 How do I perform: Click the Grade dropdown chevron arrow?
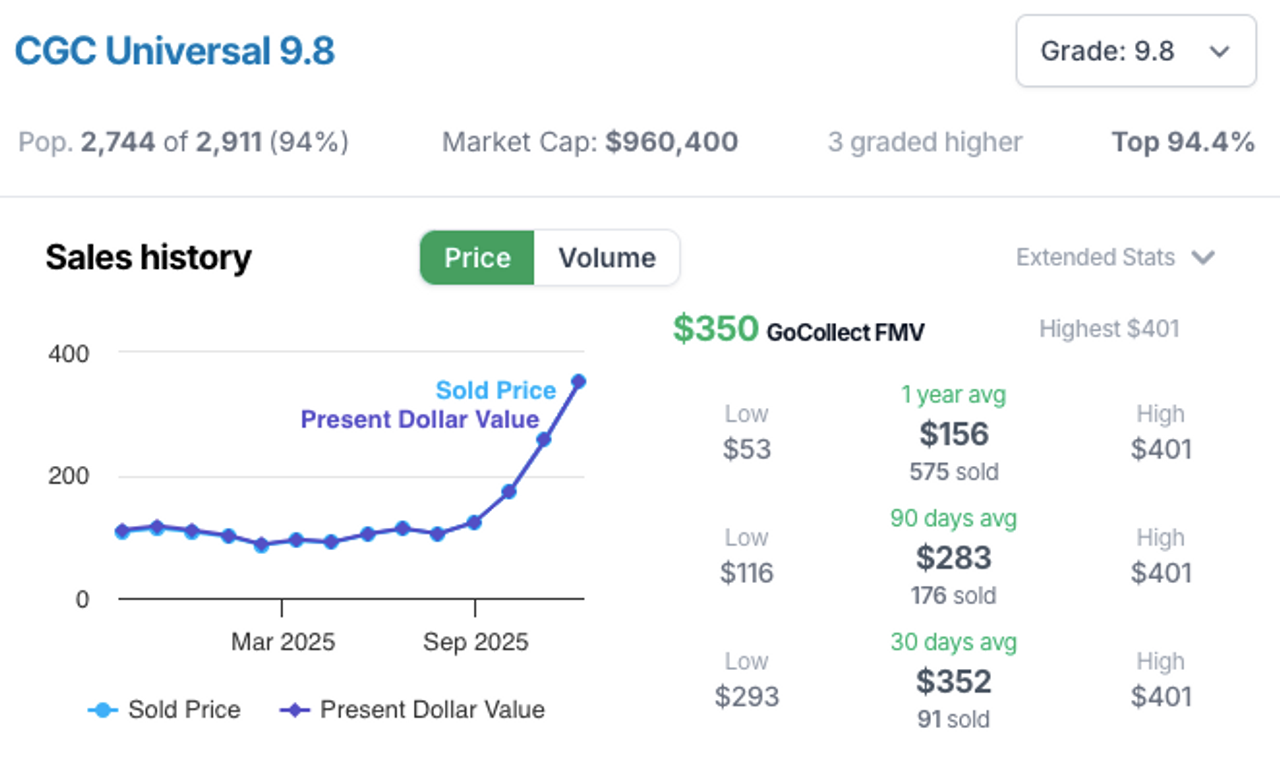click(x=1219, y=52)
